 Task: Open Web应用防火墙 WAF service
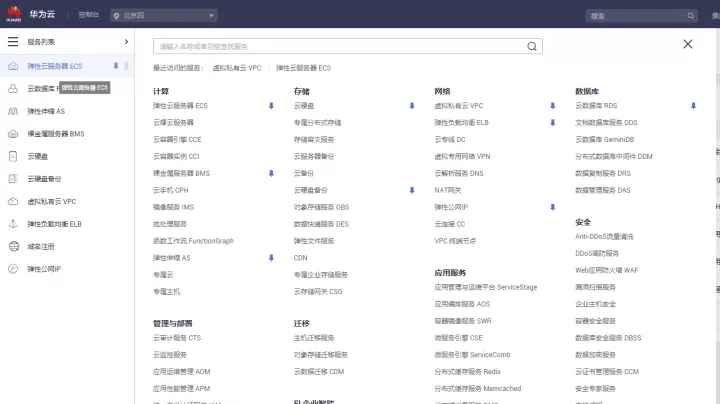(607, 270)
